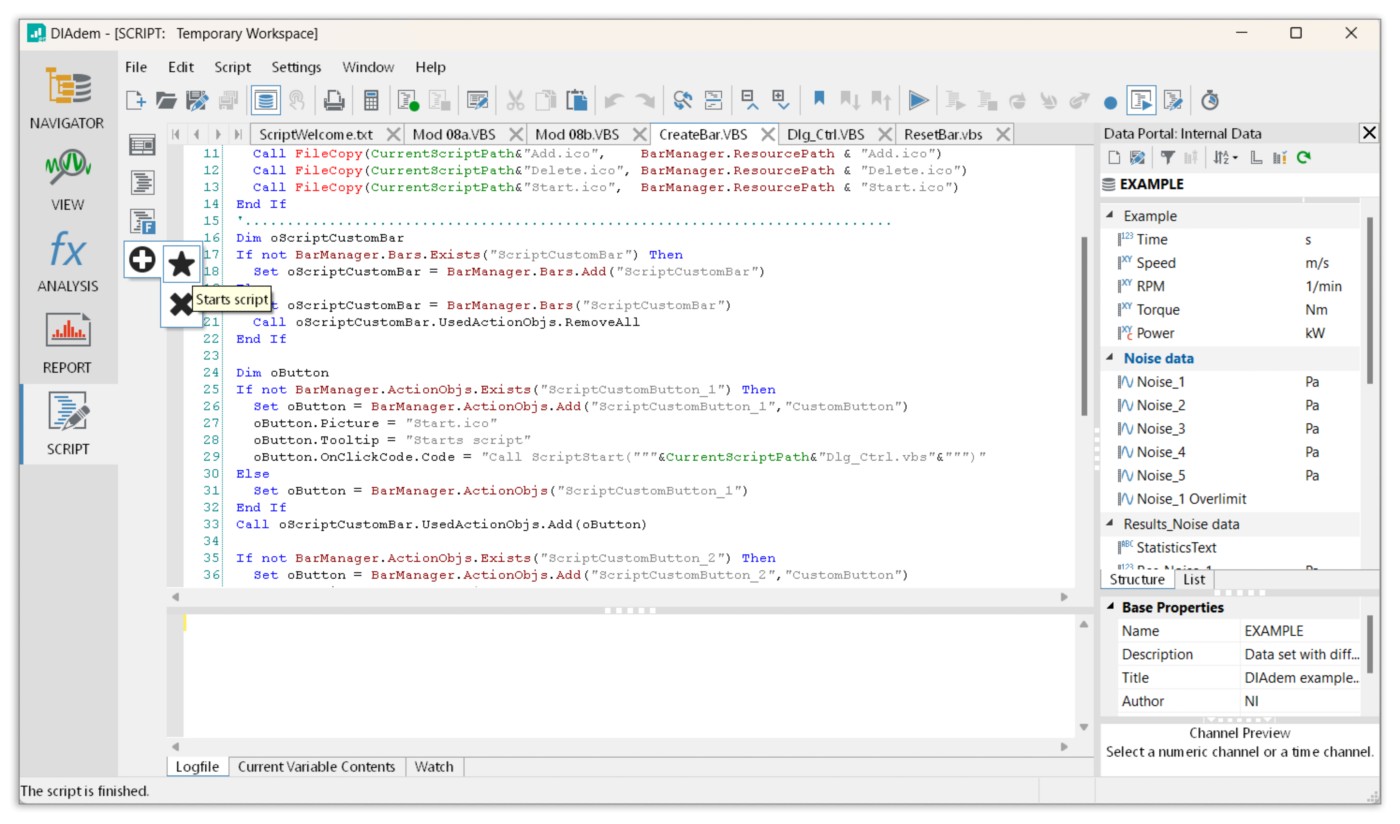This screenshot has width=1400, height=824.
Task: Toggle the breakpoint blue dot button
Action: click(1110, 101)
